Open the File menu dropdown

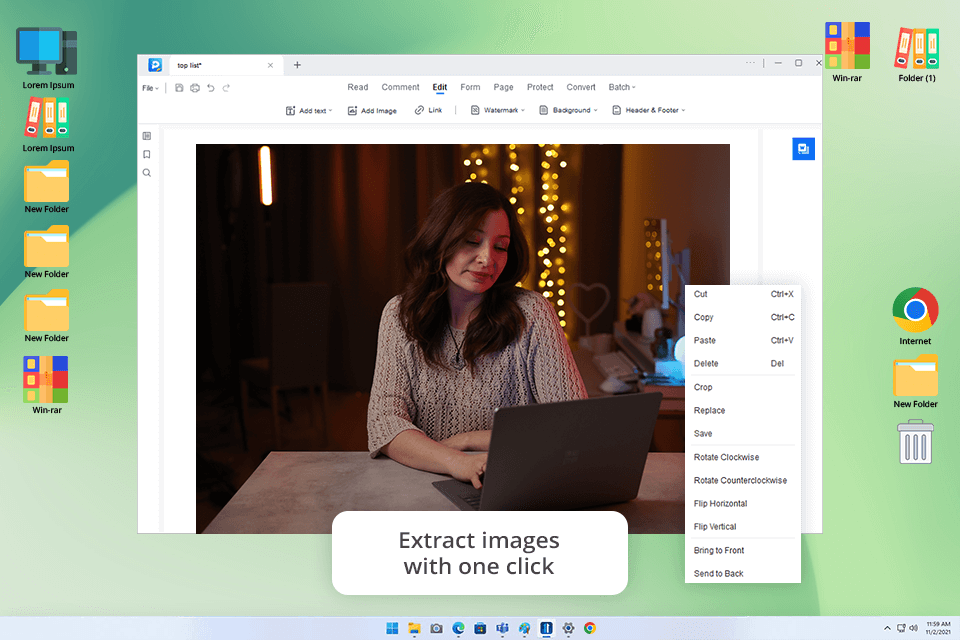(x=150, y=88)
